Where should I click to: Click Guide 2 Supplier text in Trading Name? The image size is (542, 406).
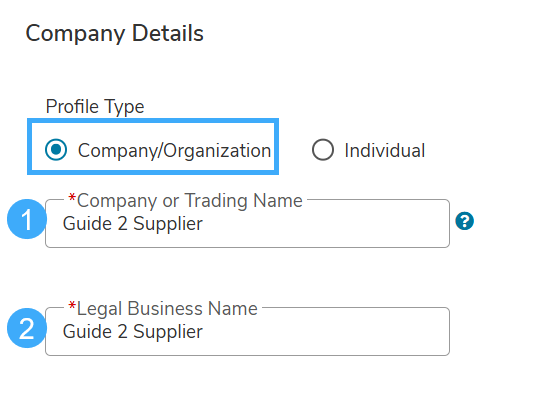click(x=133, y=224)
